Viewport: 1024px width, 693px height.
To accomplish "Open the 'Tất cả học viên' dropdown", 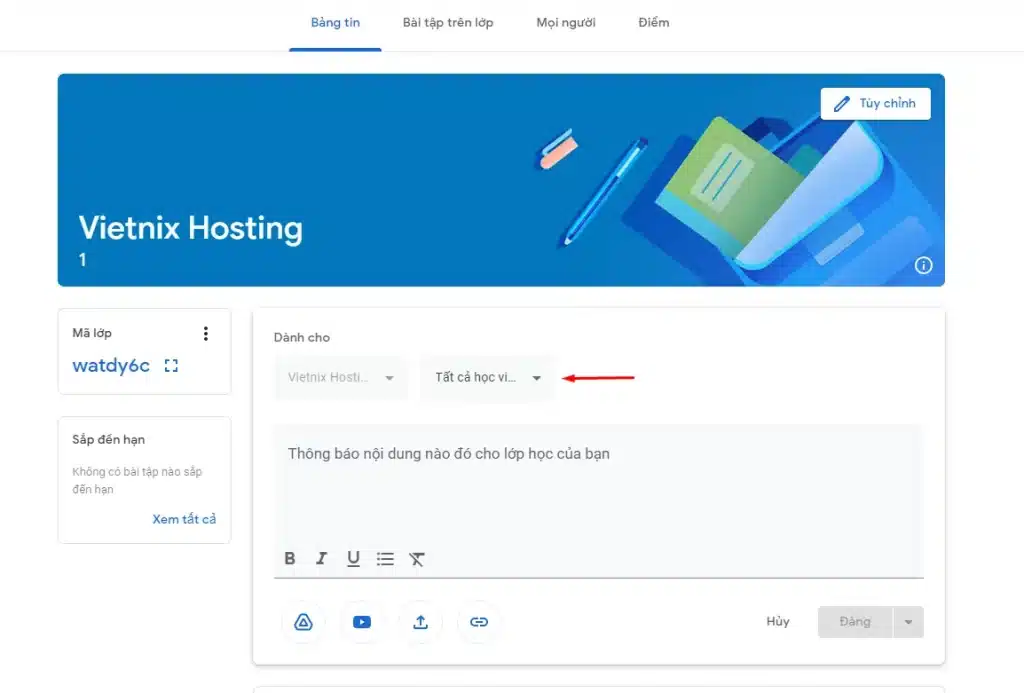I will point(487,378).
